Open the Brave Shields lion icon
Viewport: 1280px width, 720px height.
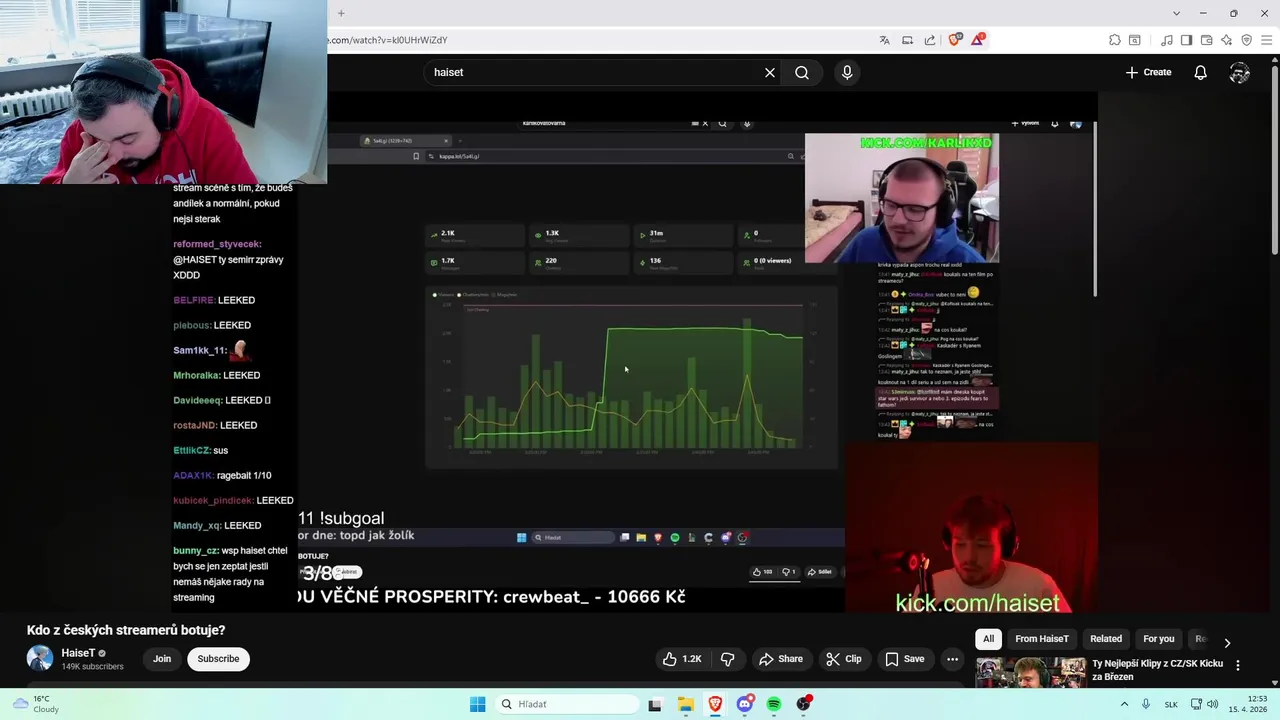coord(955,40)
